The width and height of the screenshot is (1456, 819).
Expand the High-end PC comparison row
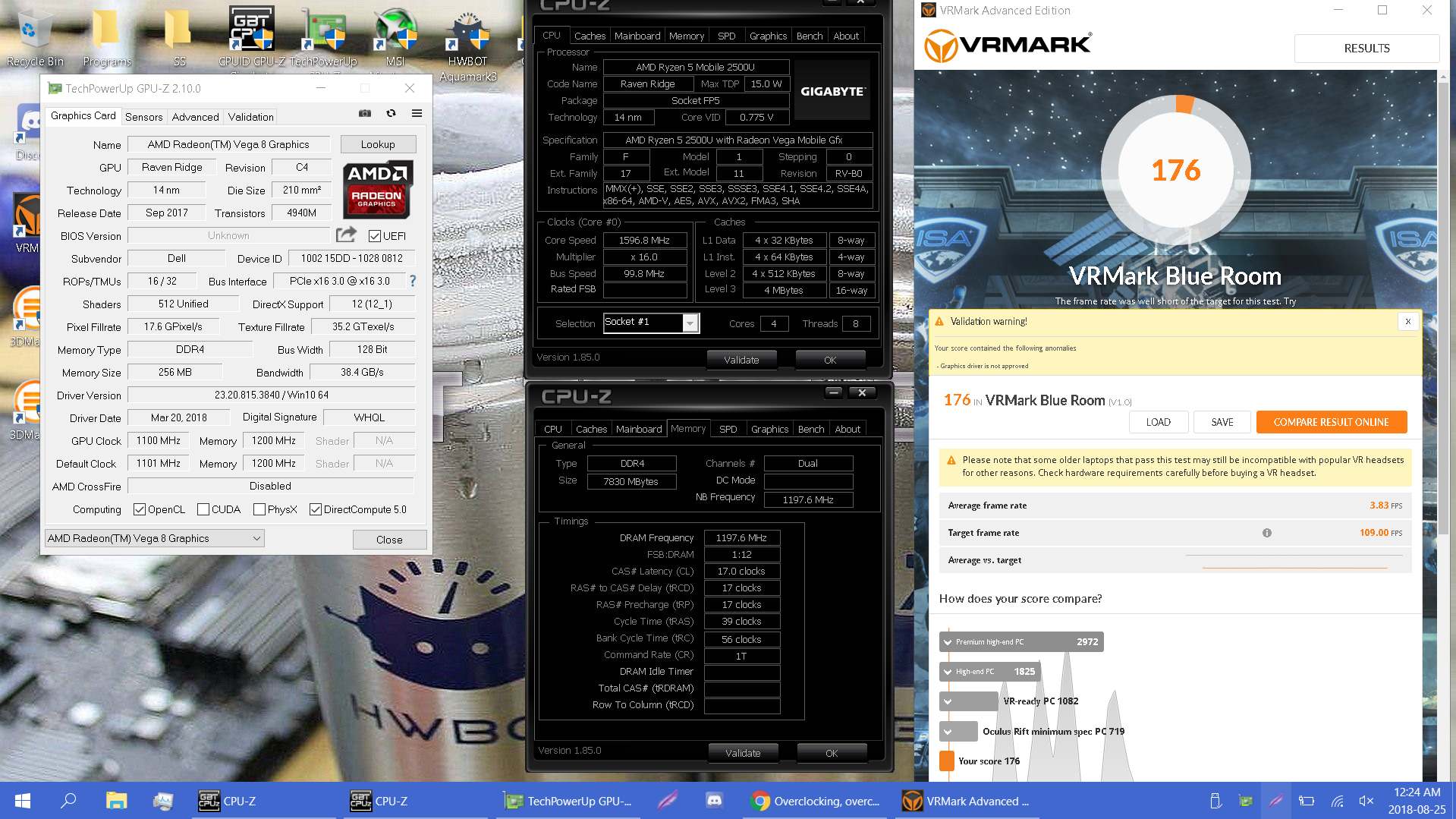990,672
